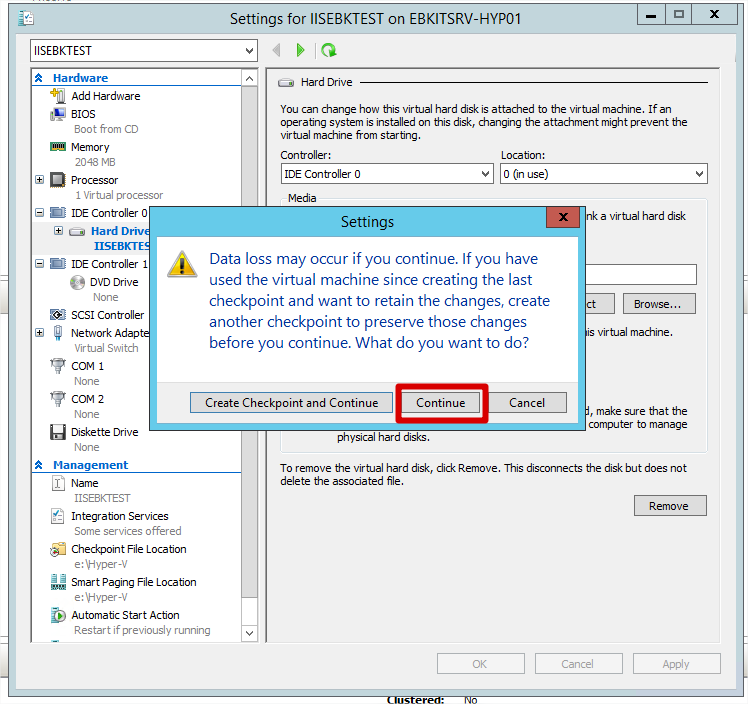Click the green refresh toolbar icon
748x704 pixels.
click(328, 50)
